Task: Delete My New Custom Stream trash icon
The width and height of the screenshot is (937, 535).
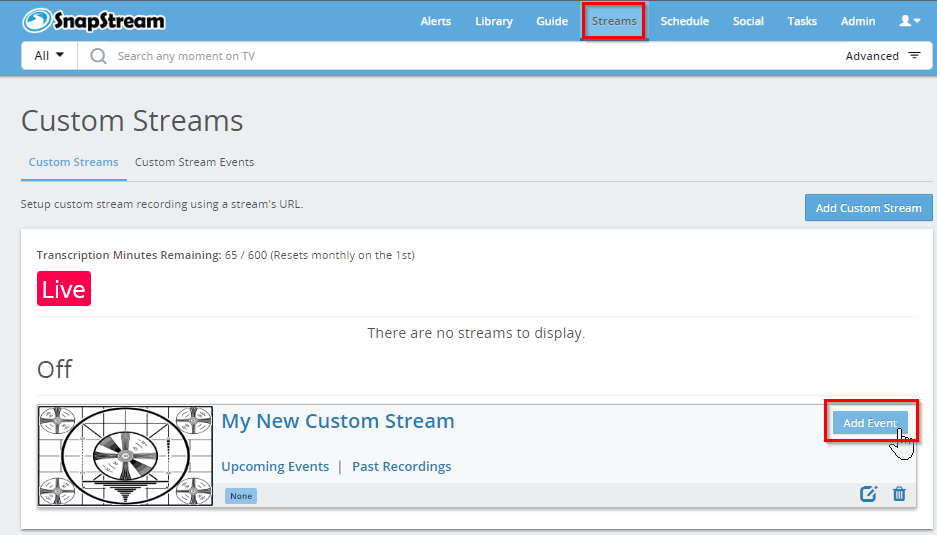Action: (x=899, y=494)
